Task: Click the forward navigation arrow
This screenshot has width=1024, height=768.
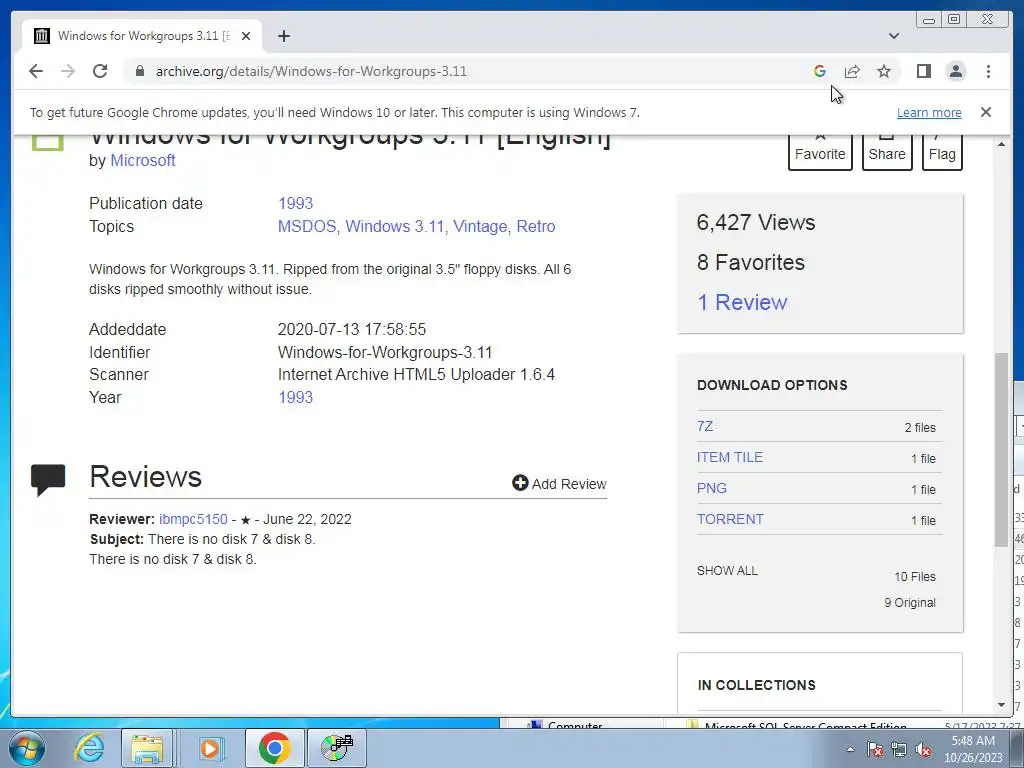Action: [x=68, y=71]
